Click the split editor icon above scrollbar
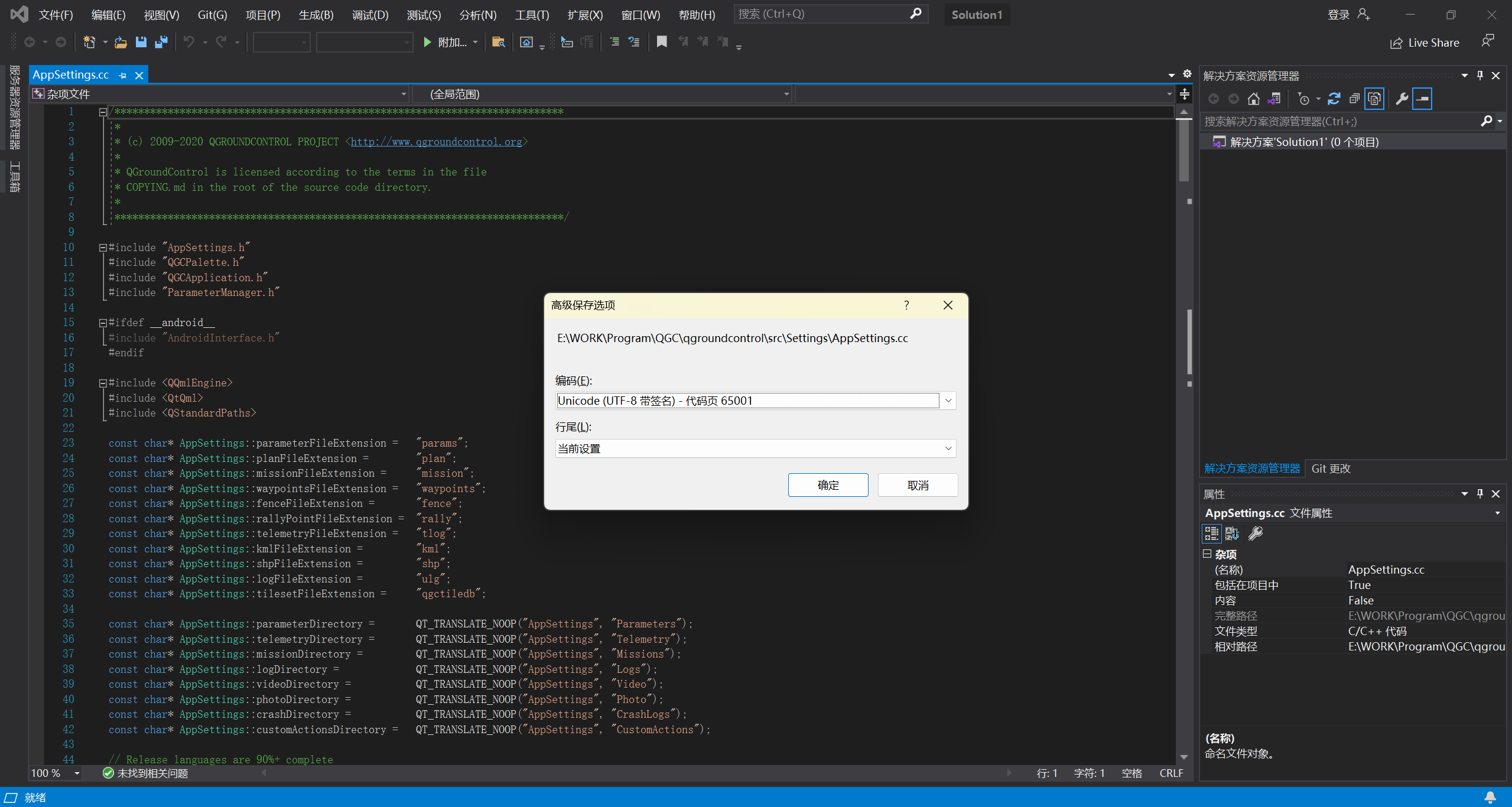 (1184, 94)
